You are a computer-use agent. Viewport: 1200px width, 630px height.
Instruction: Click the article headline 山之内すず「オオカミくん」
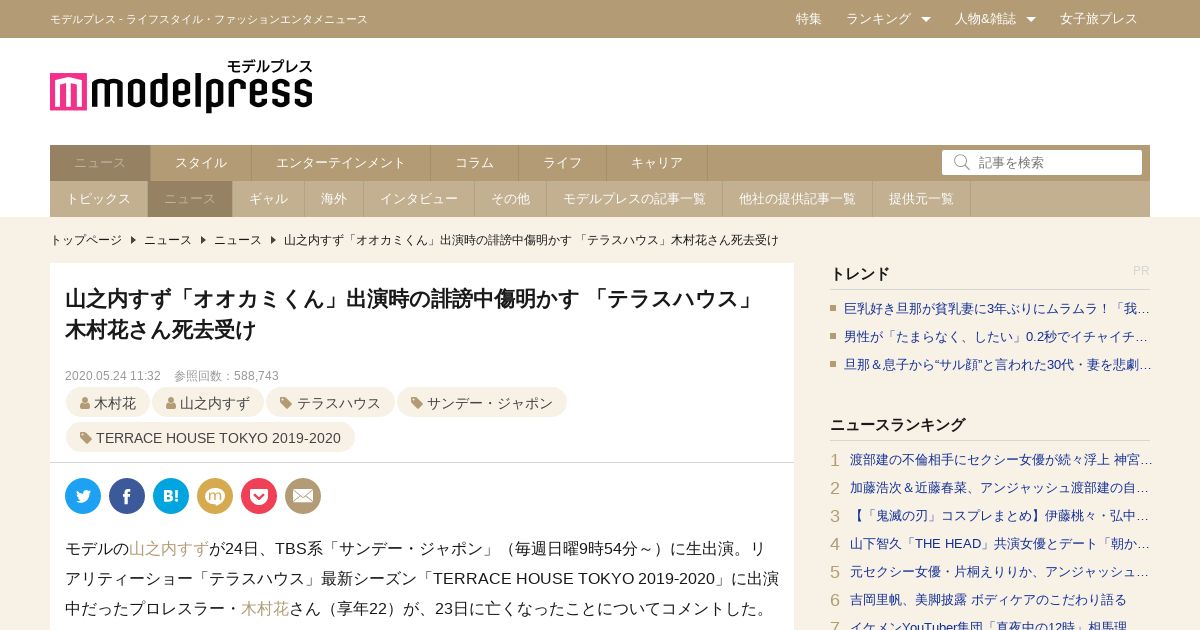[x=411, y=314]
